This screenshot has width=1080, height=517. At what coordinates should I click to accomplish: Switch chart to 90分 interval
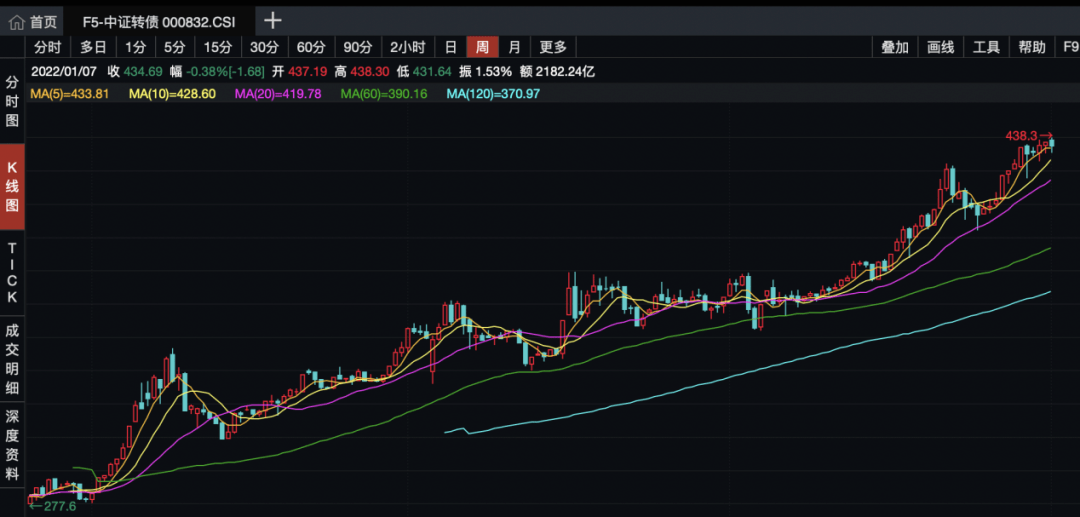click(x=357, y=48)
